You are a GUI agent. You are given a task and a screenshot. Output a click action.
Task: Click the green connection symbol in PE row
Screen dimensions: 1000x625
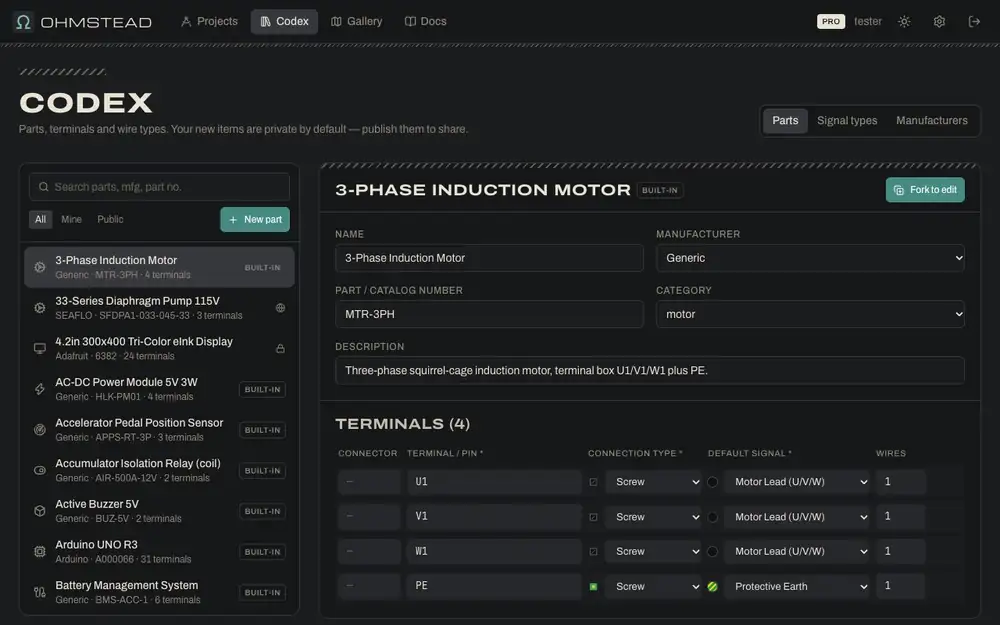593,587
